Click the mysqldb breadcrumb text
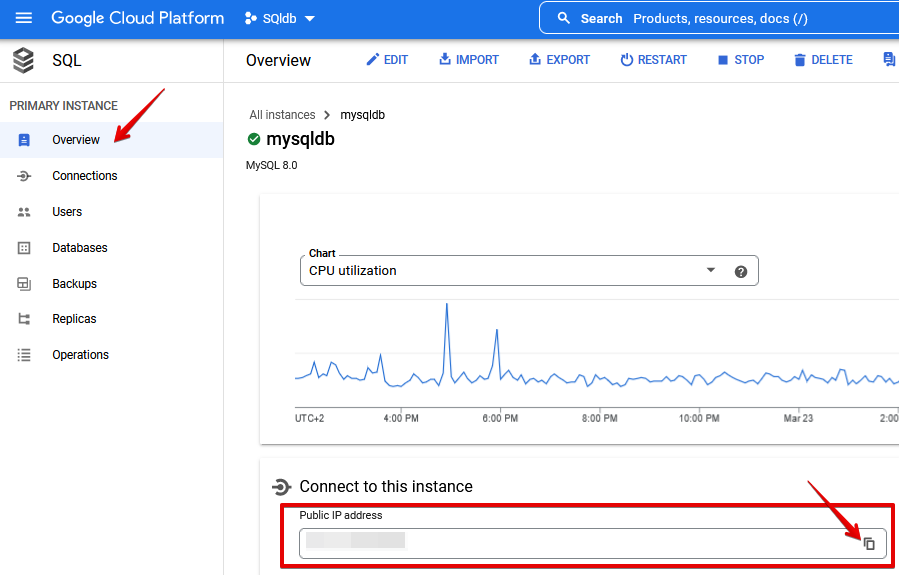Viewport: 900px width, 575px height. 363,115
